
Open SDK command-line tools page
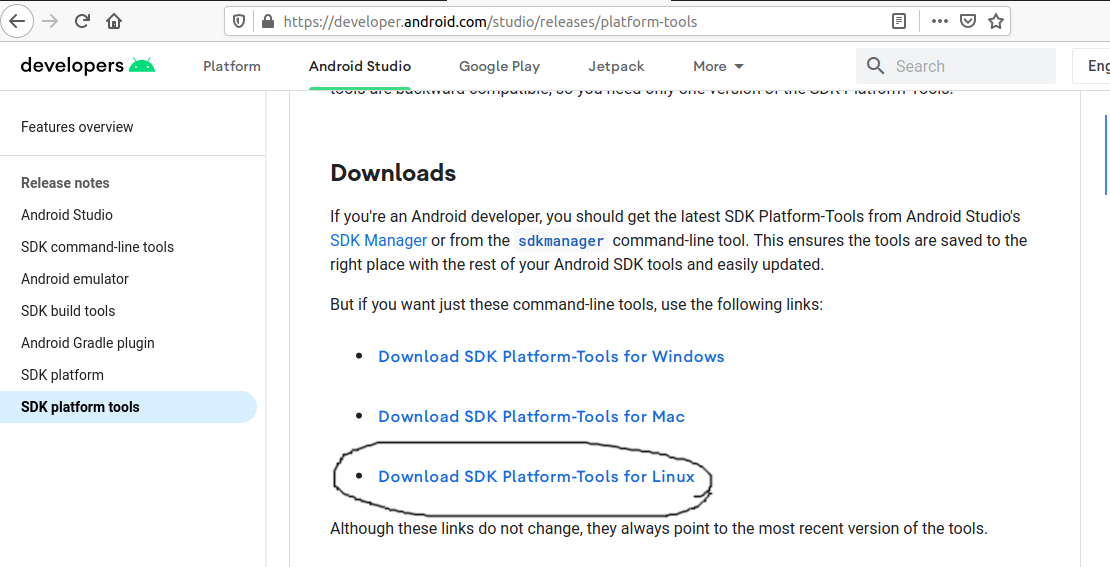point(97,246)
